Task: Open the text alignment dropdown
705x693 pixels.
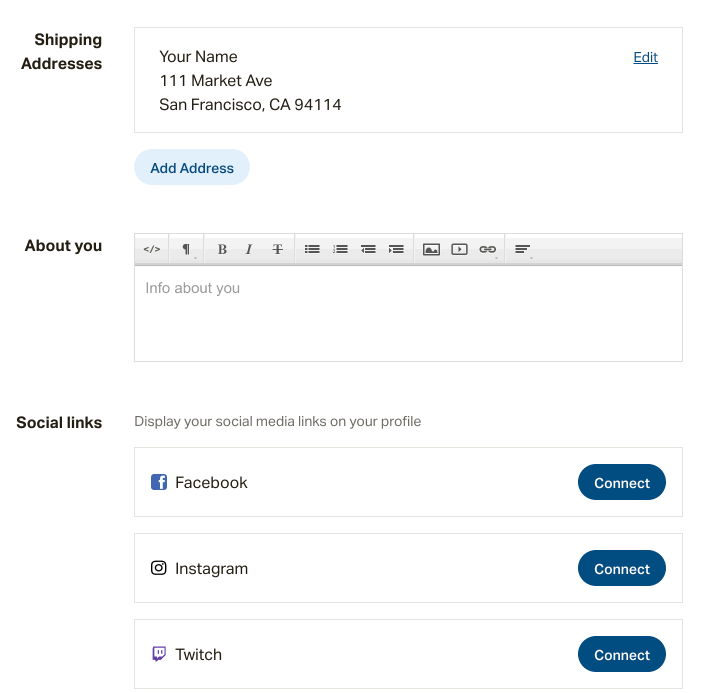Action: [522, 249]
